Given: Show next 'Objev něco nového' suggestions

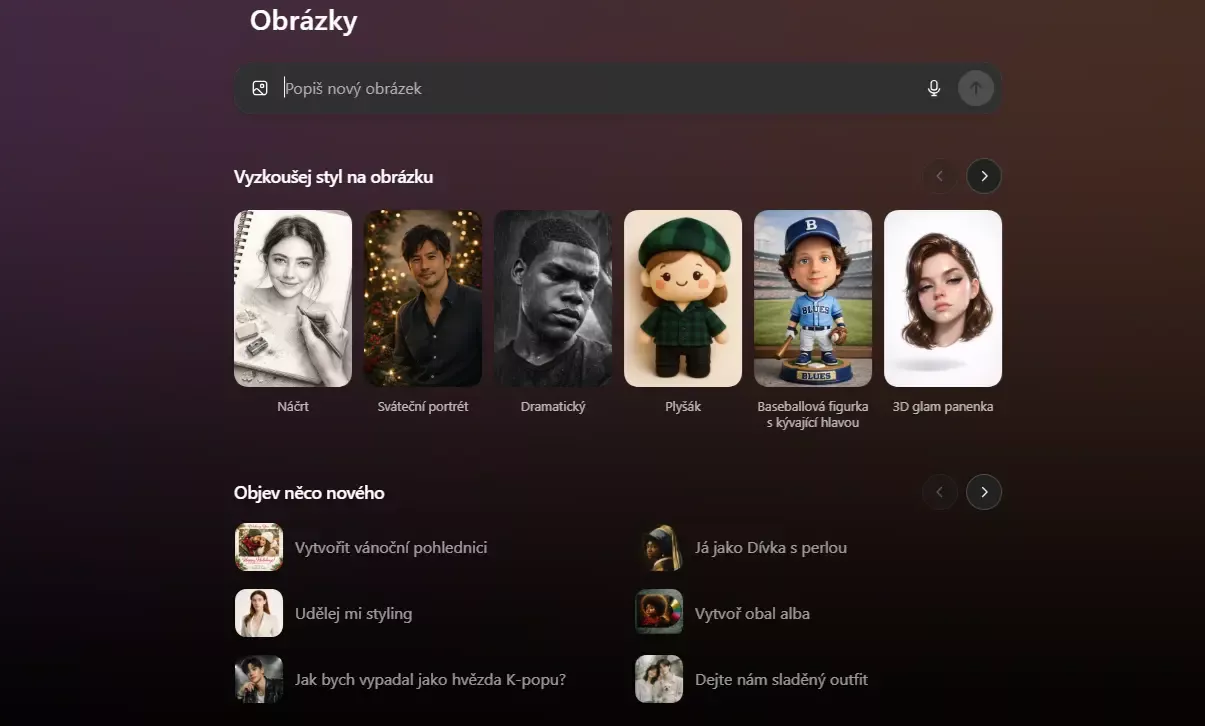Looking at the screenshot, I should (984, 492).
